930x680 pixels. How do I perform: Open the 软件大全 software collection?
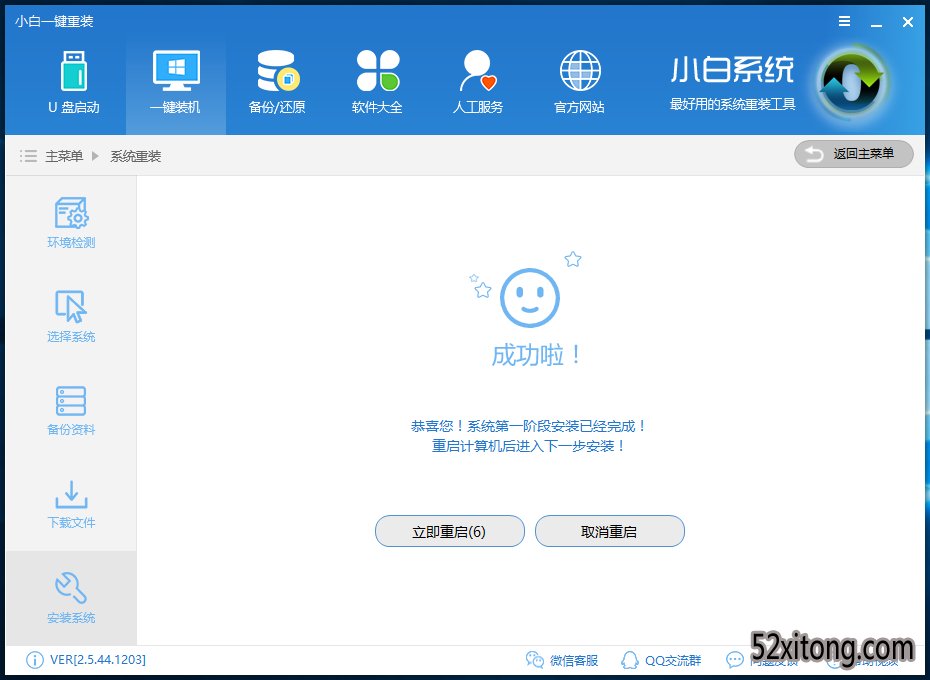pos(377,83)
